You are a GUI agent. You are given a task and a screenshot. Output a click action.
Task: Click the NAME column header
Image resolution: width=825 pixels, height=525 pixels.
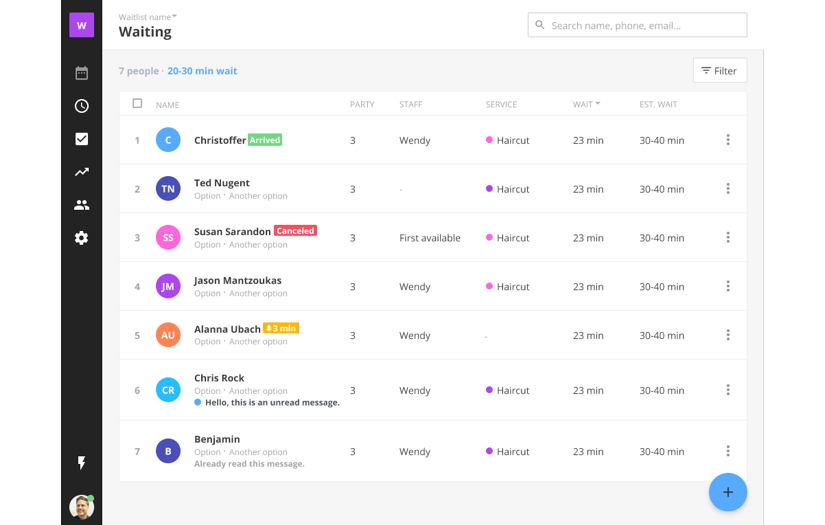pos(167,105)
